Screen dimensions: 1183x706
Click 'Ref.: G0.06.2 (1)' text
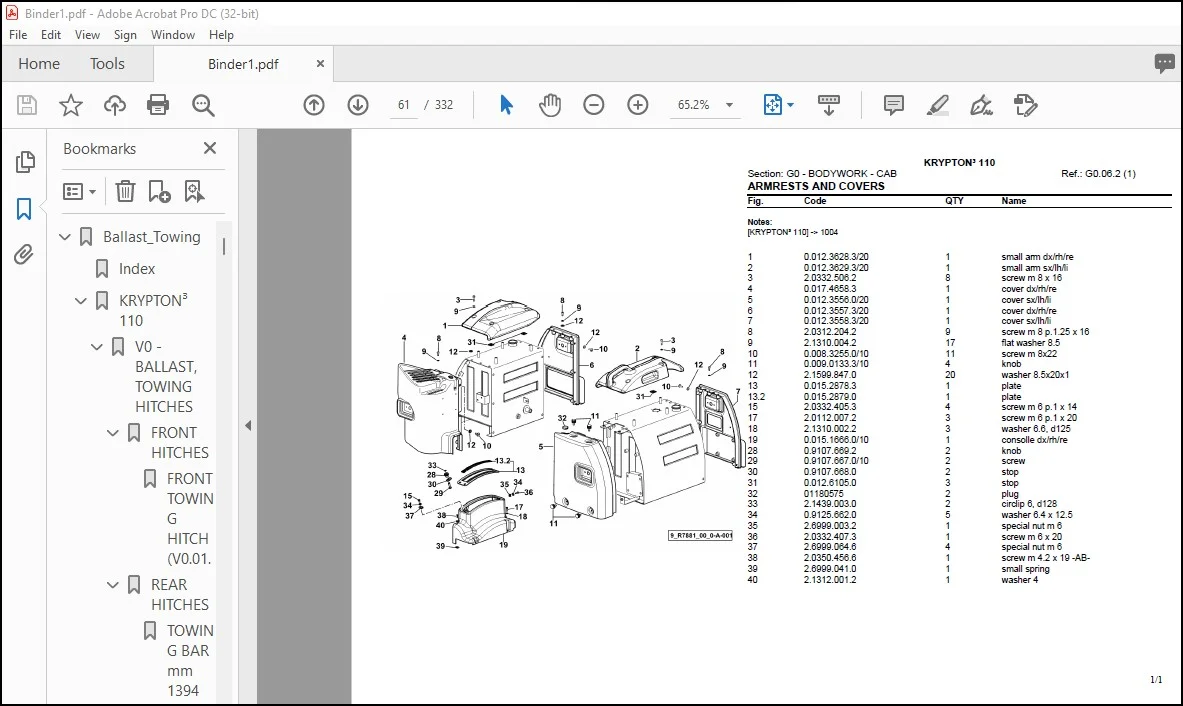click(1098, 173)
